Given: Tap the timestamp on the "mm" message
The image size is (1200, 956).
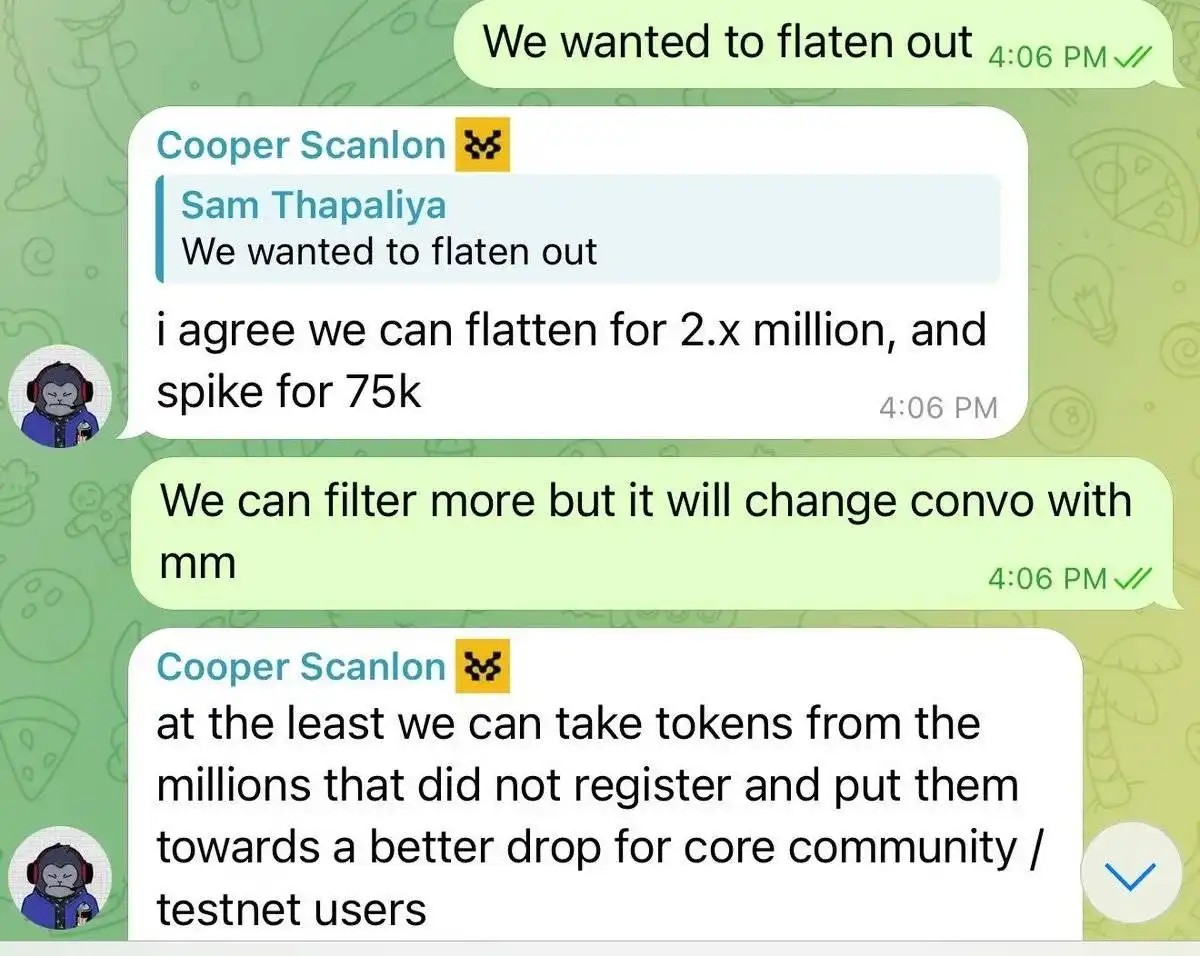Looking at the screenshot, I should click(1047, 578).
